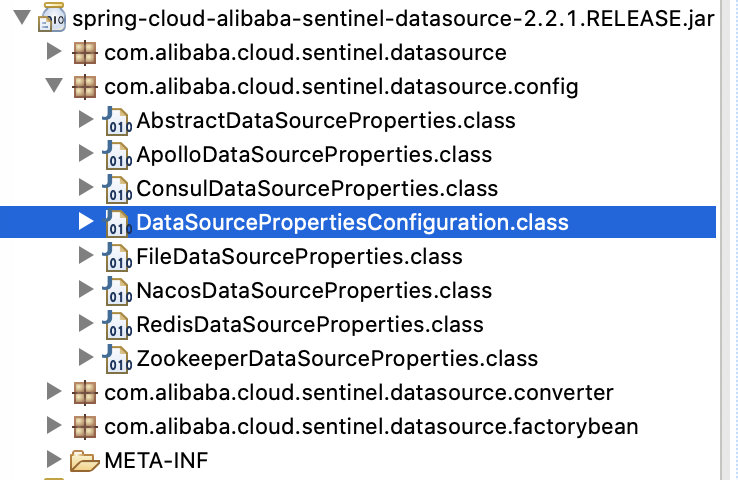
Task: Collapse the spring-cloud-alibaba-sentinel-datasource jar node
Action: (20, 19)
